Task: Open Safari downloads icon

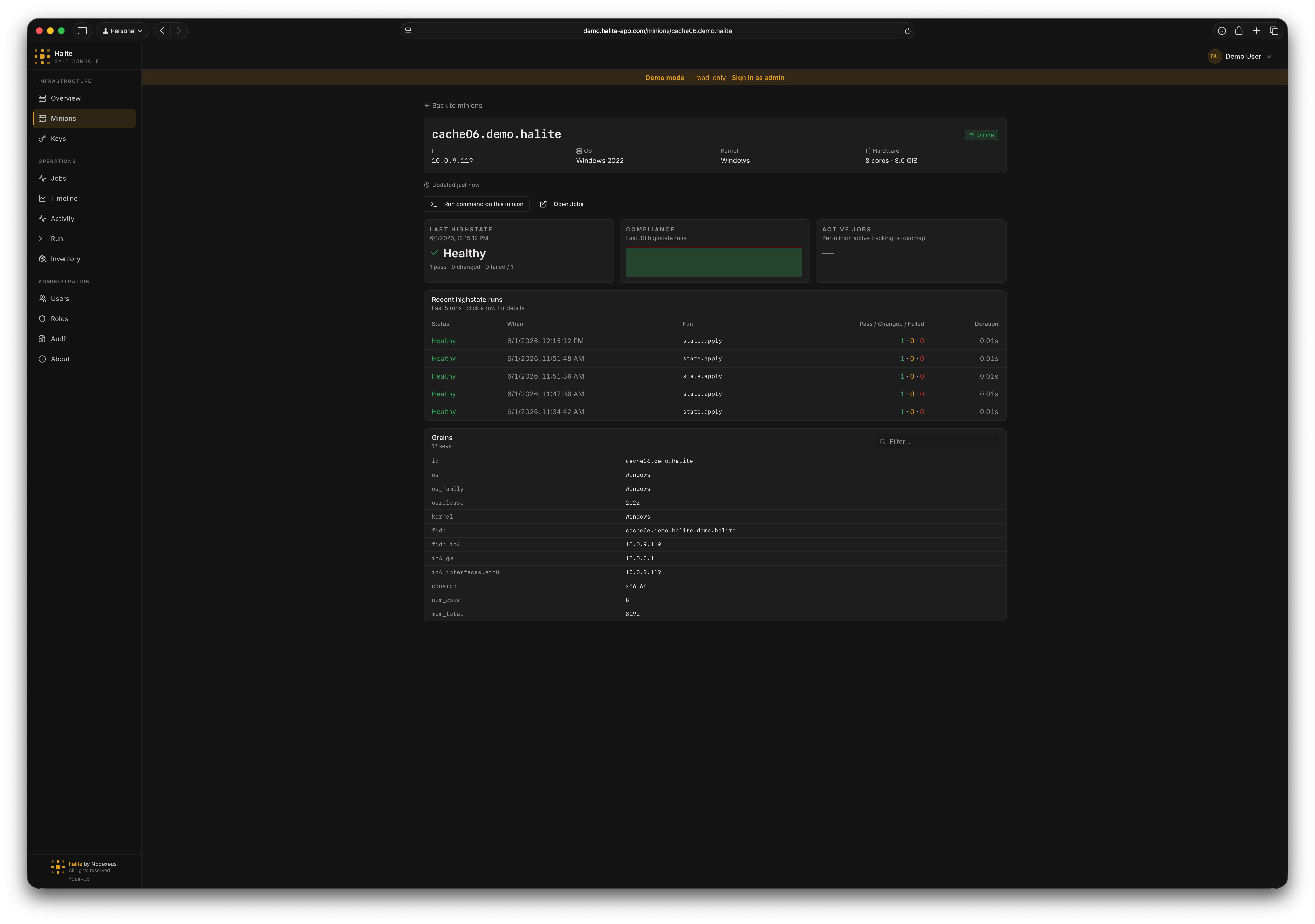Action: (1222, 31)
